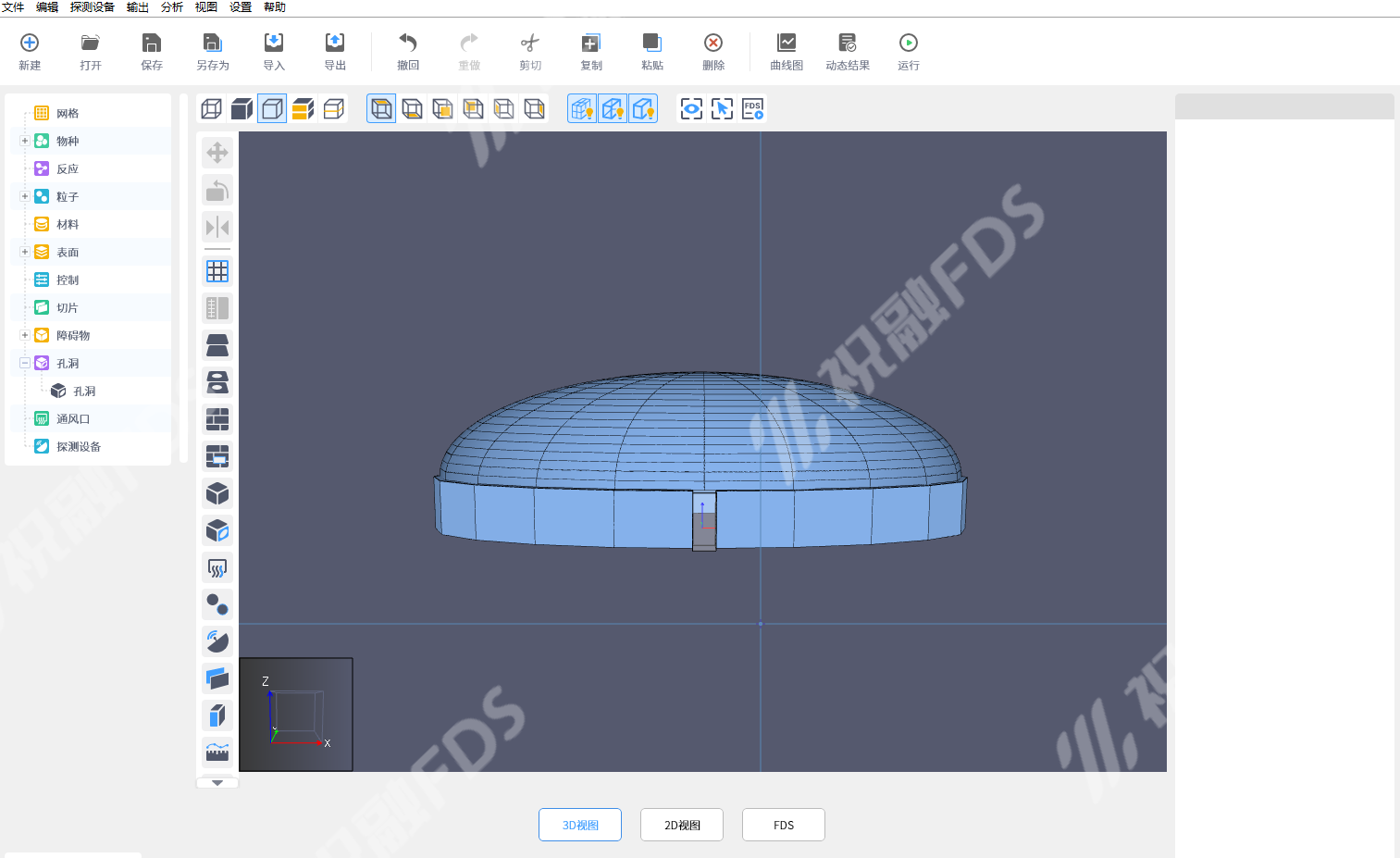This screenshot has height=858, width=1400.
Task: Collapse the 孔洞 tree node
Action: [25, 363]
